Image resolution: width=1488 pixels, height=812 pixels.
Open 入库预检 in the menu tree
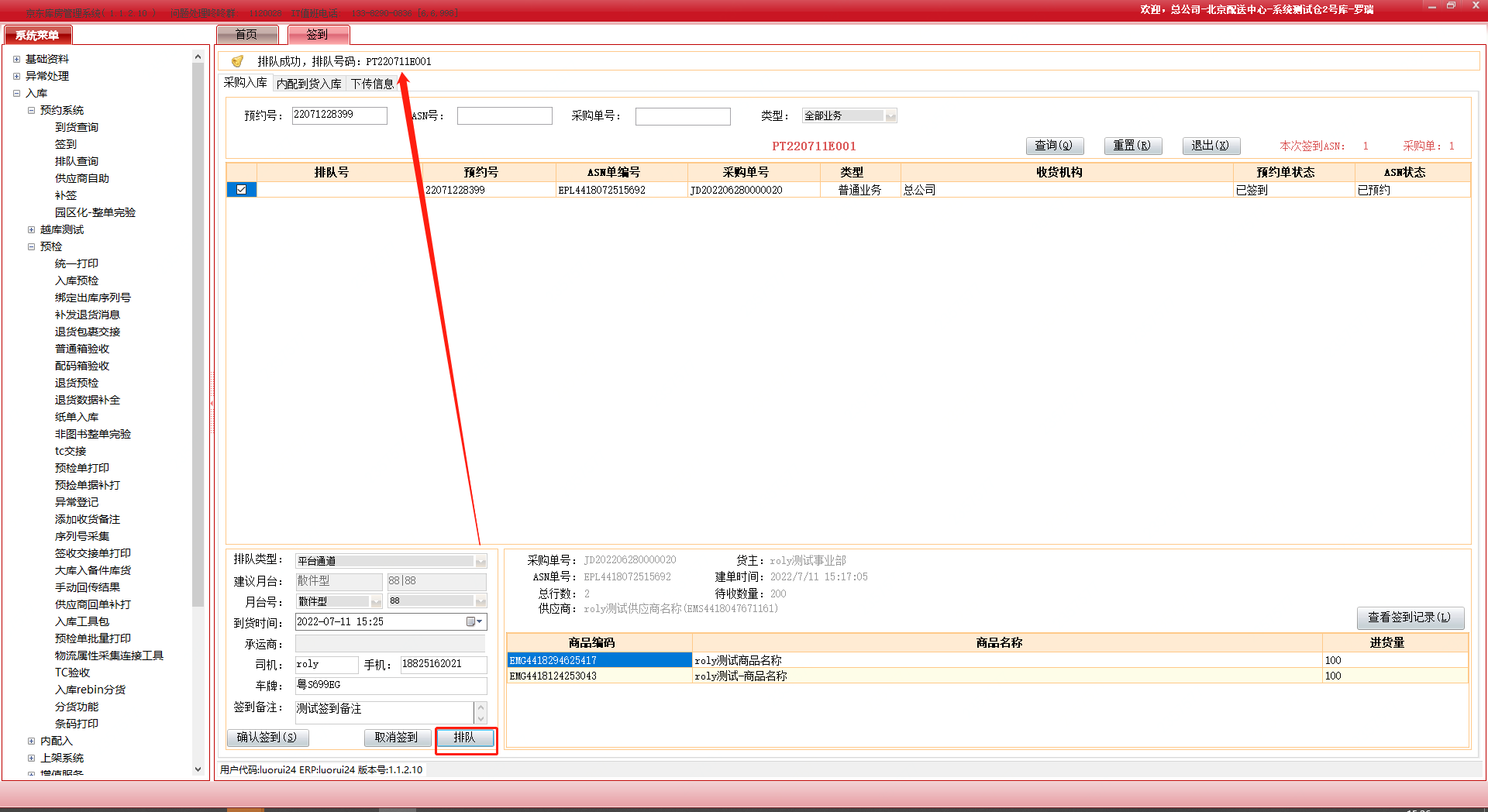click(x=77, y=280)
